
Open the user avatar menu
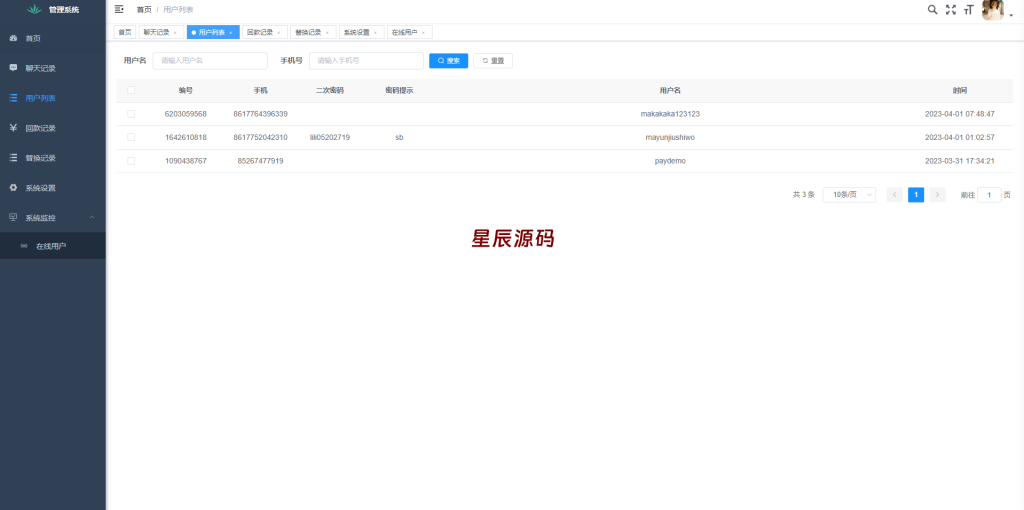[x=993, y=10]
